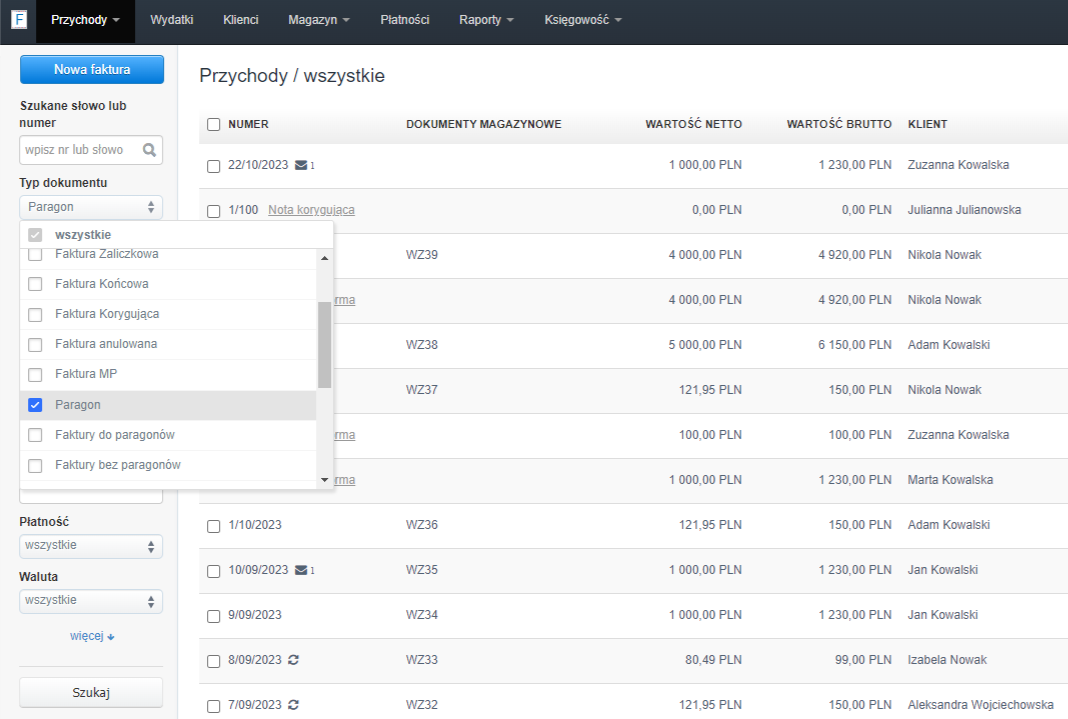Screen dimensions: 1068x719
Task: Click the F application logo icon
Action: (19, 20)
